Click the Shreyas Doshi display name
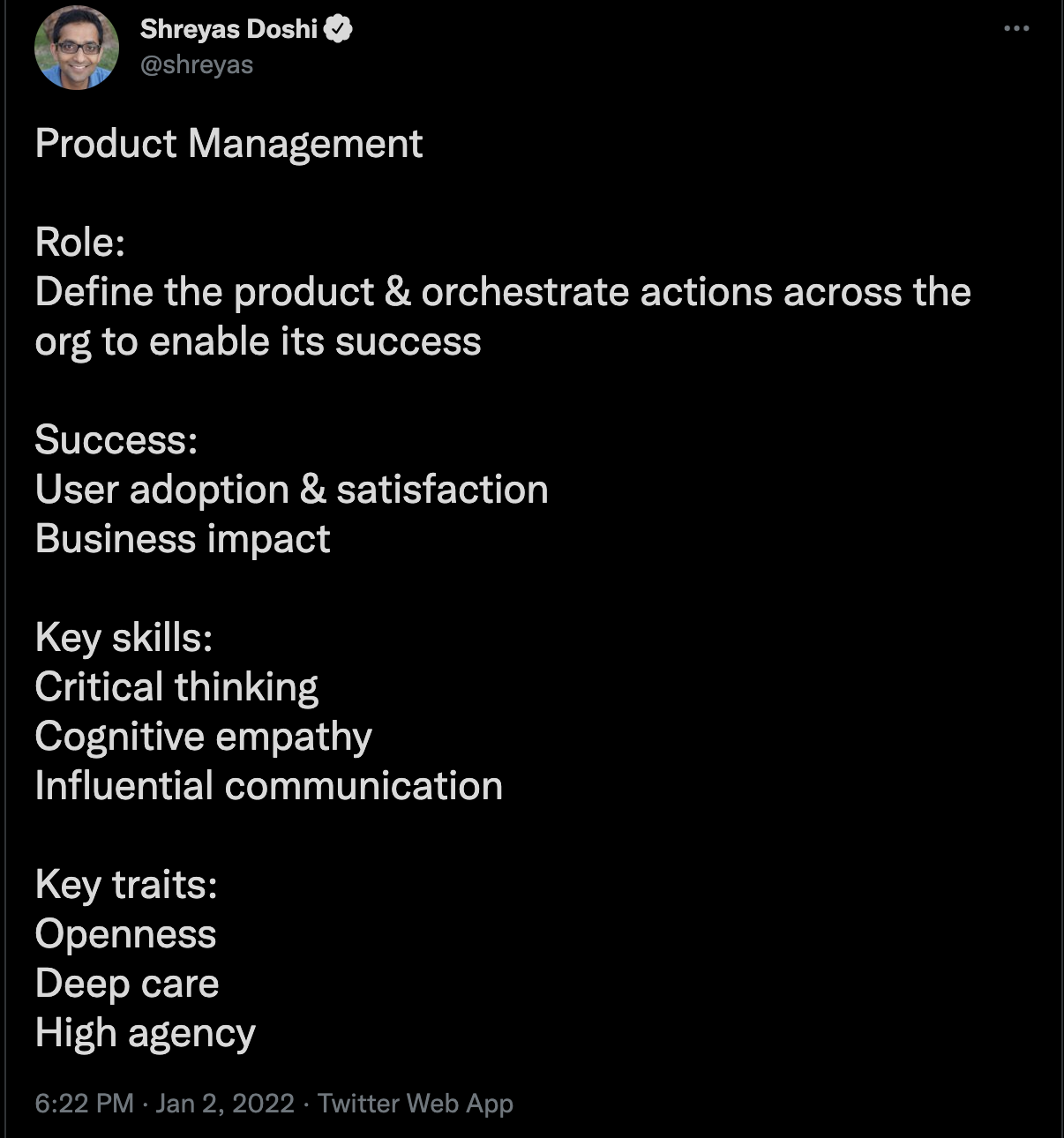 point(229,29)
